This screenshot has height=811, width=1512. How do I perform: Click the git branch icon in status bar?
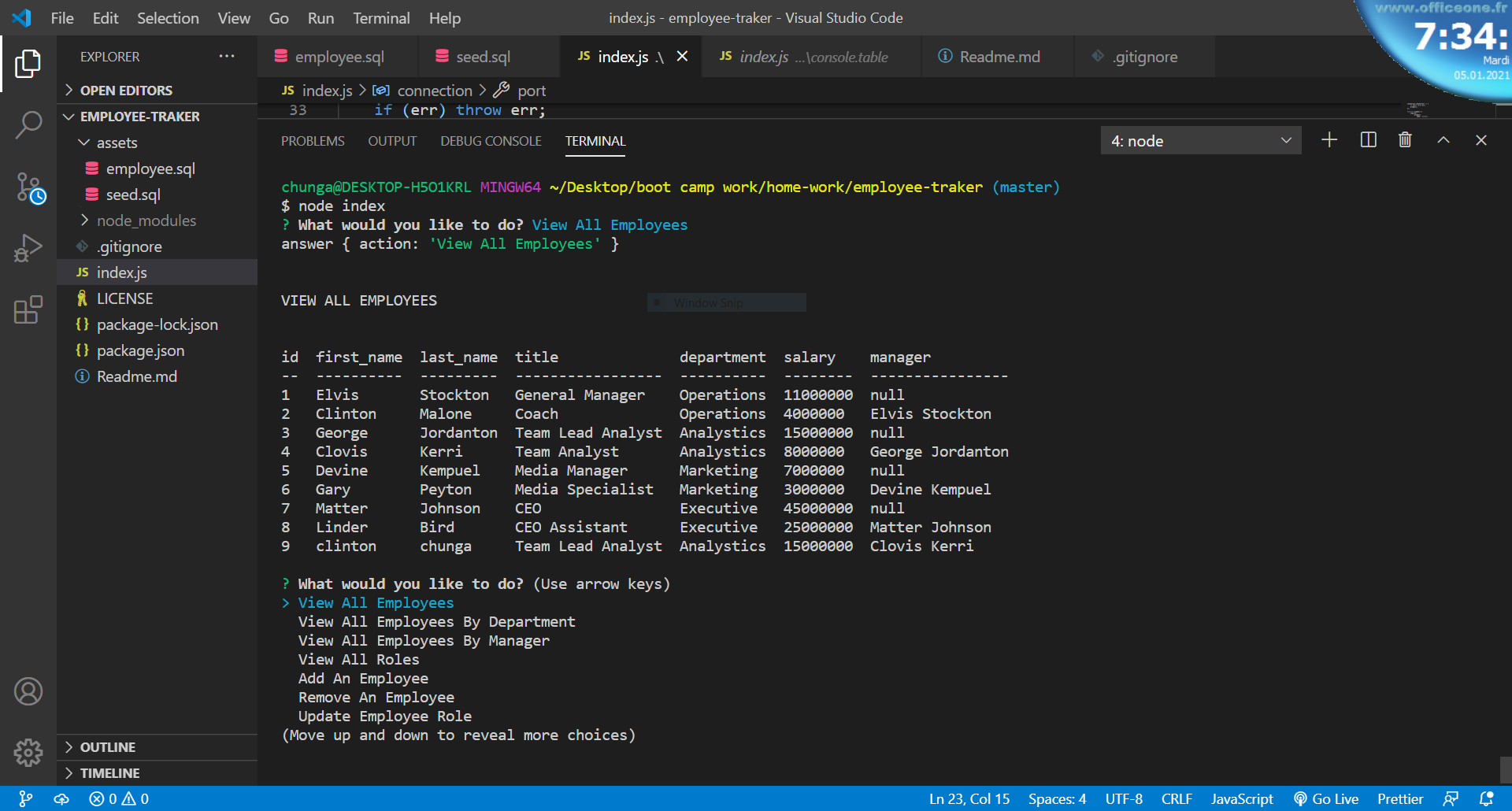[x=27, y=798]
